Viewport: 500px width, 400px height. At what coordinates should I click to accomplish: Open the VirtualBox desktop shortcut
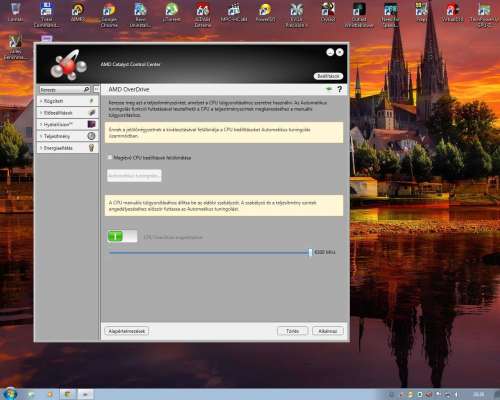pyautogui.click(x=452, y=11)
